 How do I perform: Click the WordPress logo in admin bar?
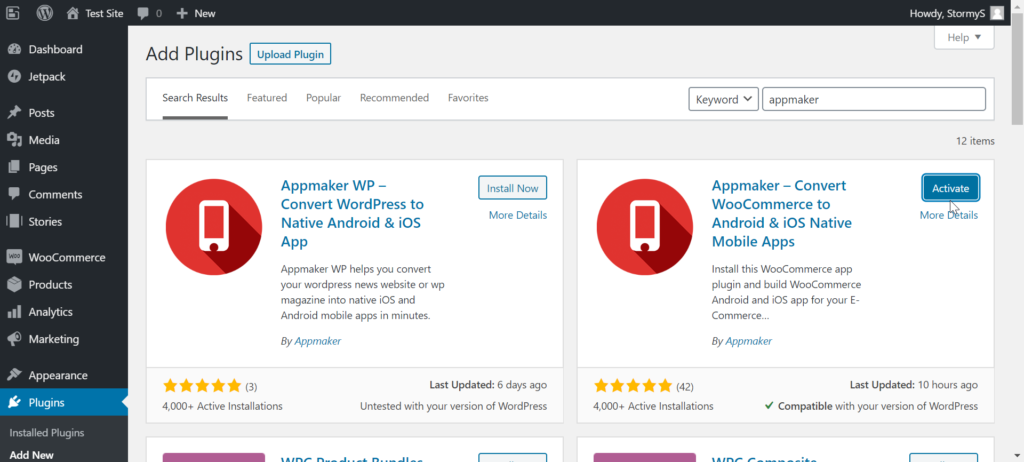(45, 13)
